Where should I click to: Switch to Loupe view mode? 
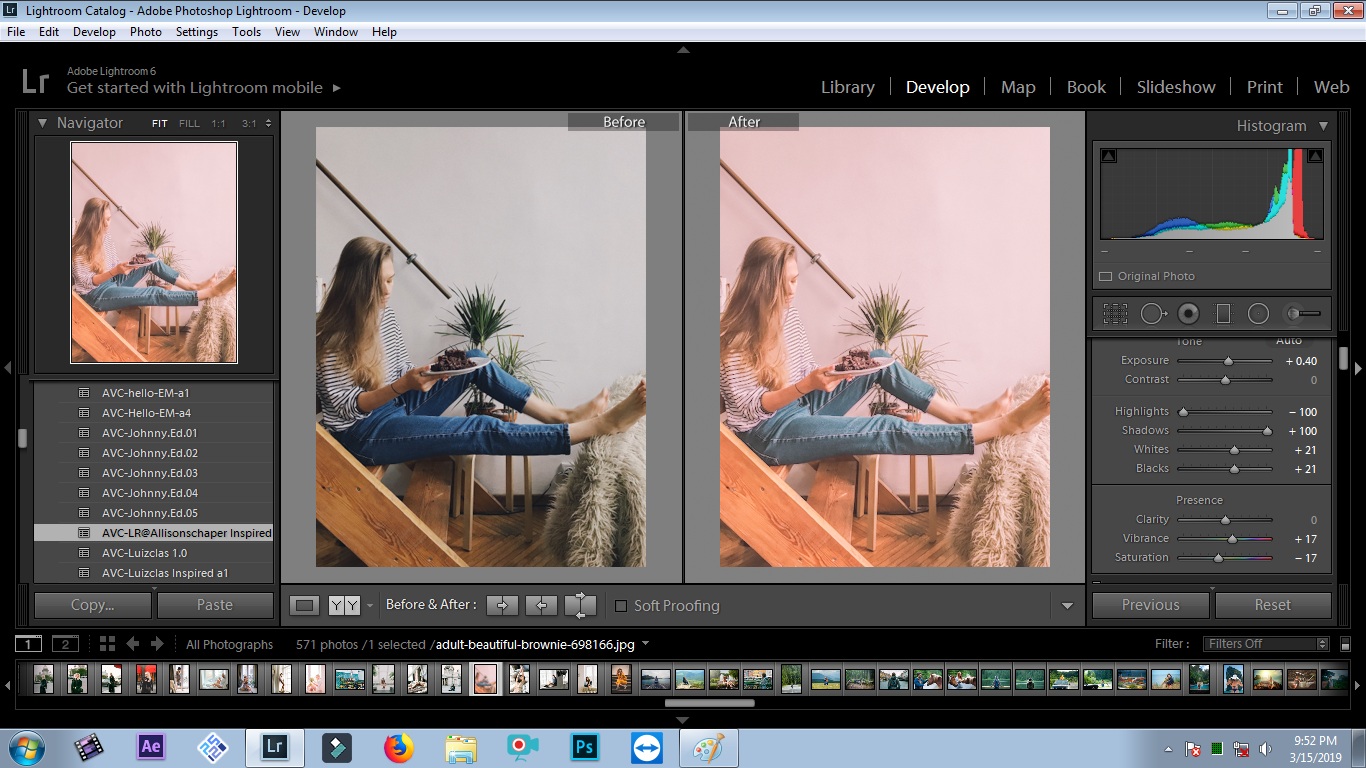[305, 605]
